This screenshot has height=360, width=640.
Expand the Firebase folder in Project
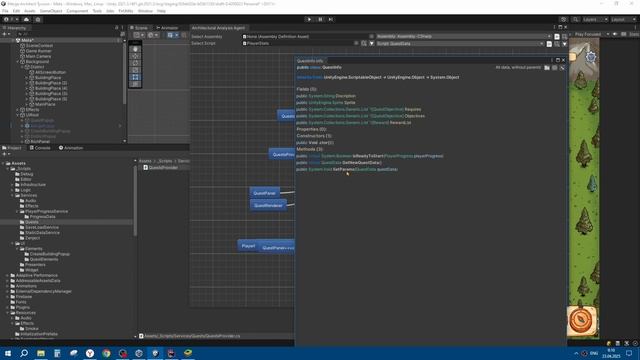pos(8,297)
